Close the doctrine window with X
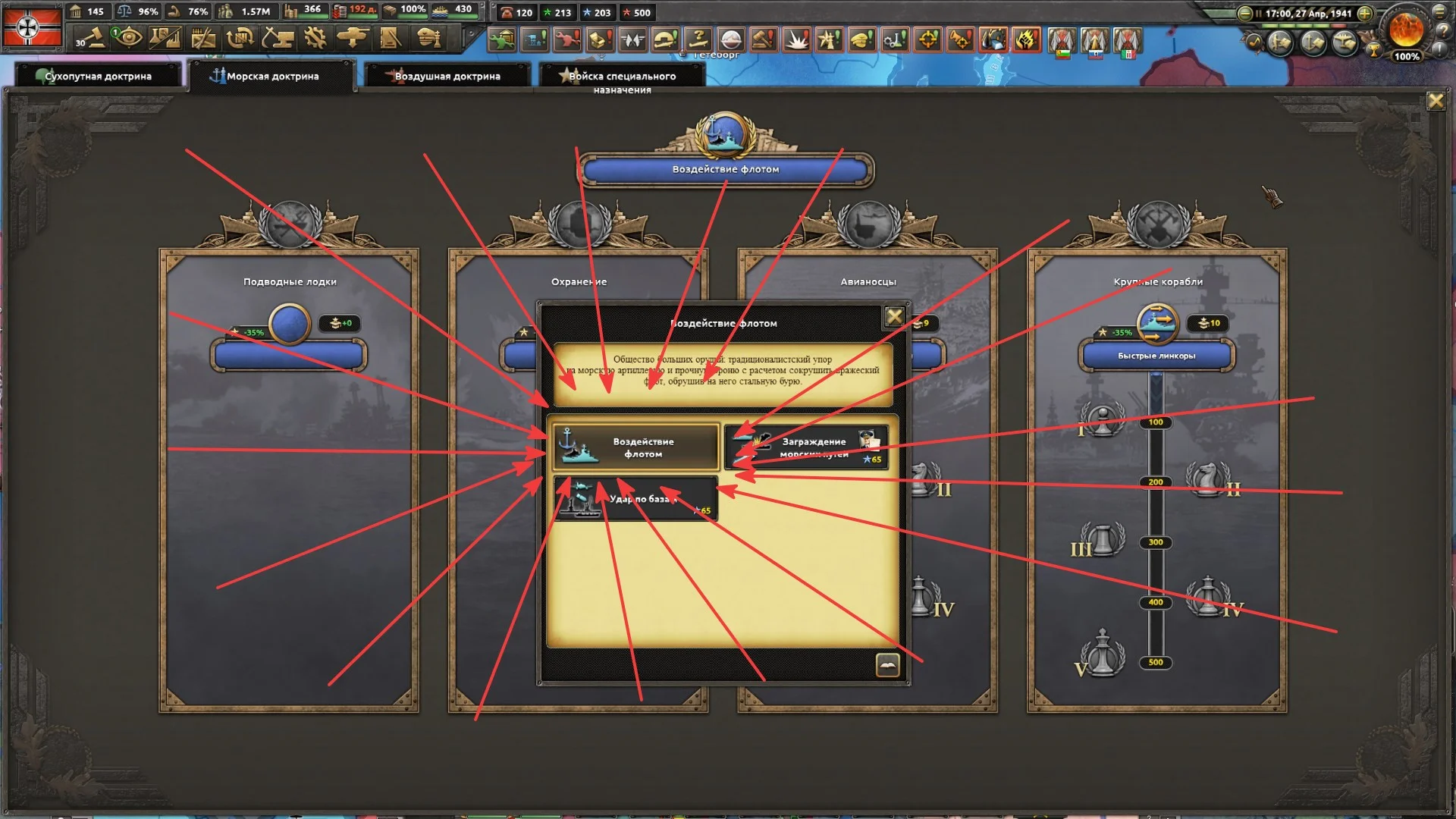The image size is (1456, 819). [x=1436, y=101]
